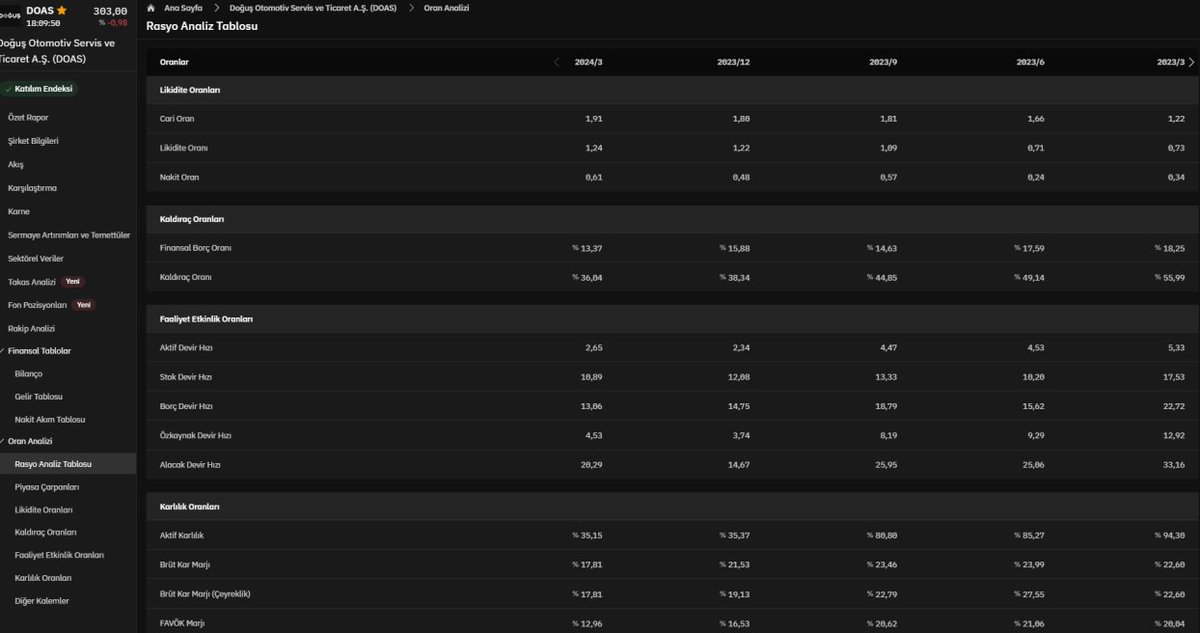
Task: Select Karne menu item
Action: point(19,212)
